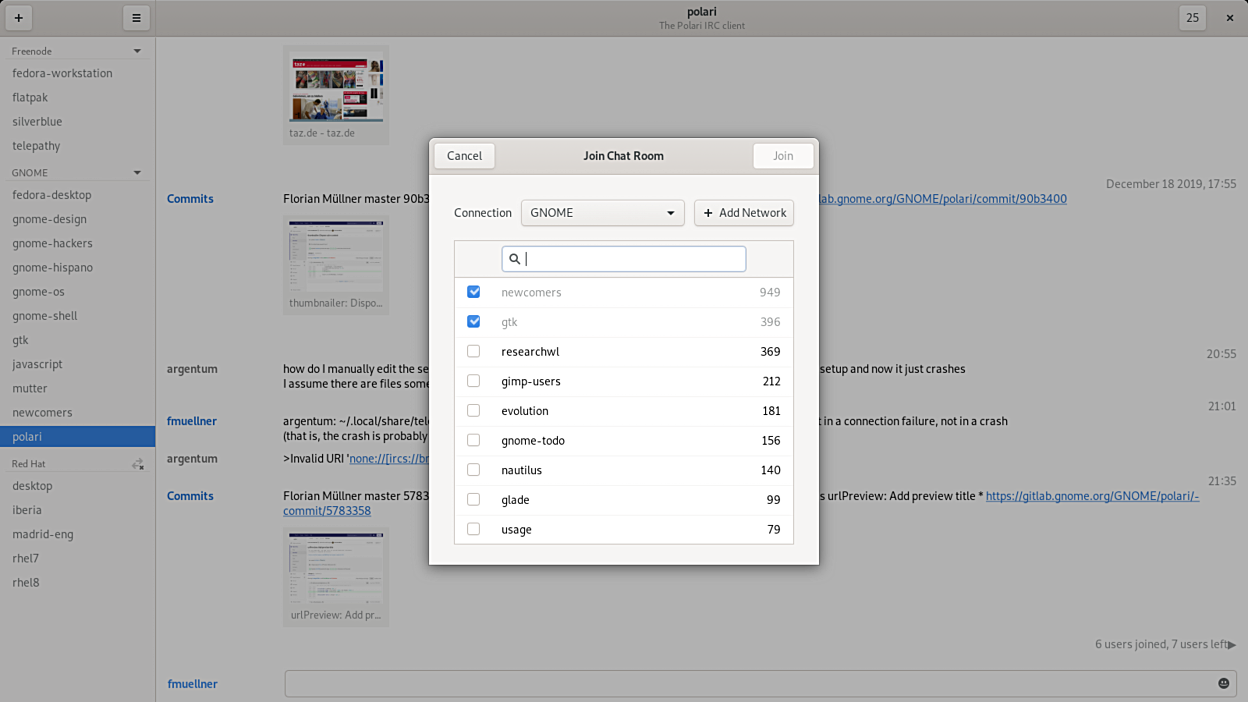The image size is (1248, 702).
Task: Open the GNOME connection dropdown
Action: (602, 213)
